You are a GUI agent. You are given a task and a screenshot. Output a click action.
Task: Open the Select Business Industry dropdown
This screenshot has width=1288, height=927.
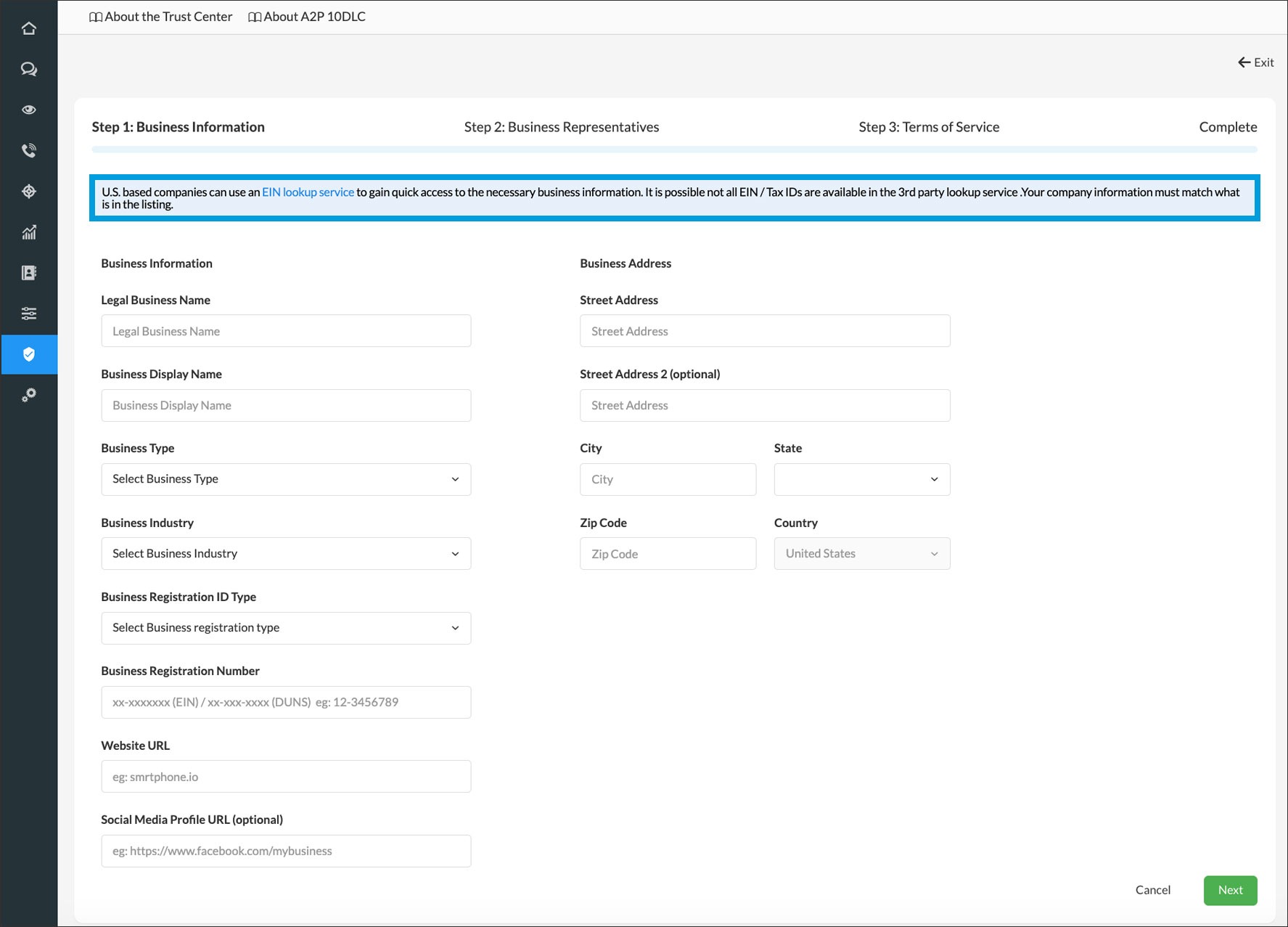[286, 554]
